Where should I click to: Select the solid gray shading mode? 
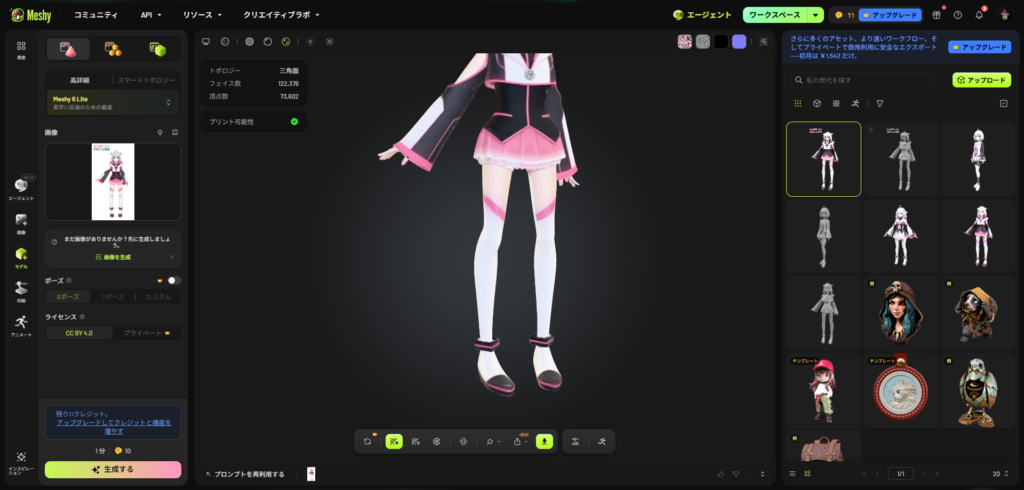coord(249,41)
